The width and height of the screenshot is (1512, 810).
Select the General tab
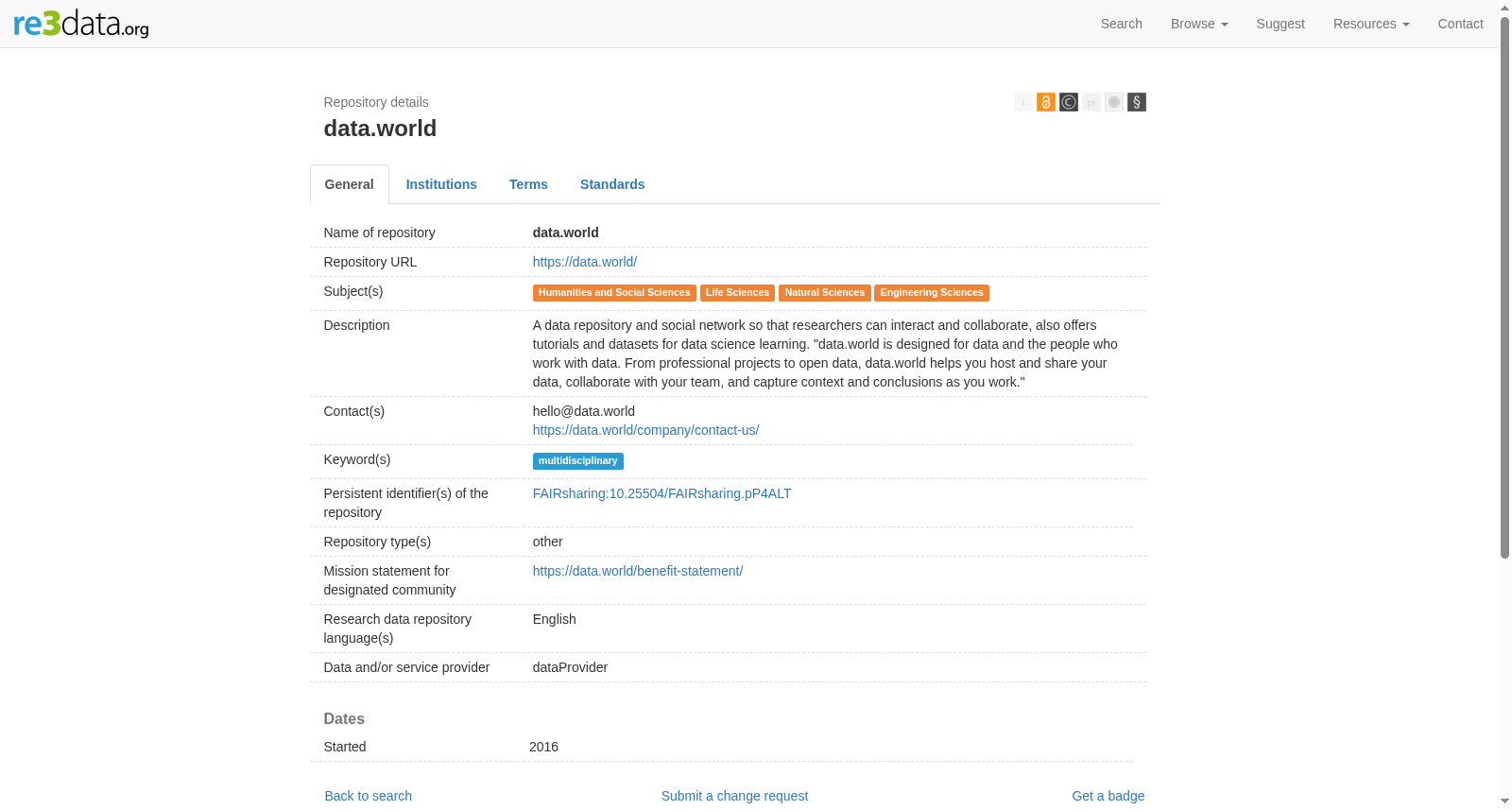coord(350,184)
